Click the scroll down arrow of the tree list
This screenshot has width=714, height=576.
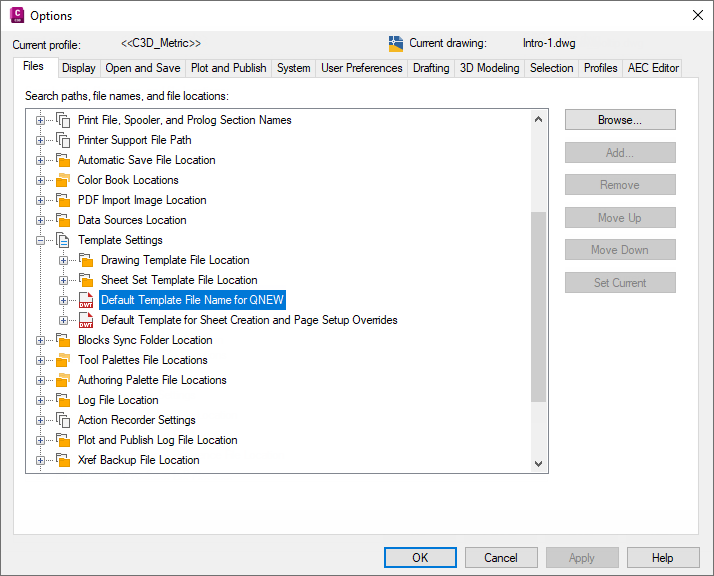[x=538, y=464]
